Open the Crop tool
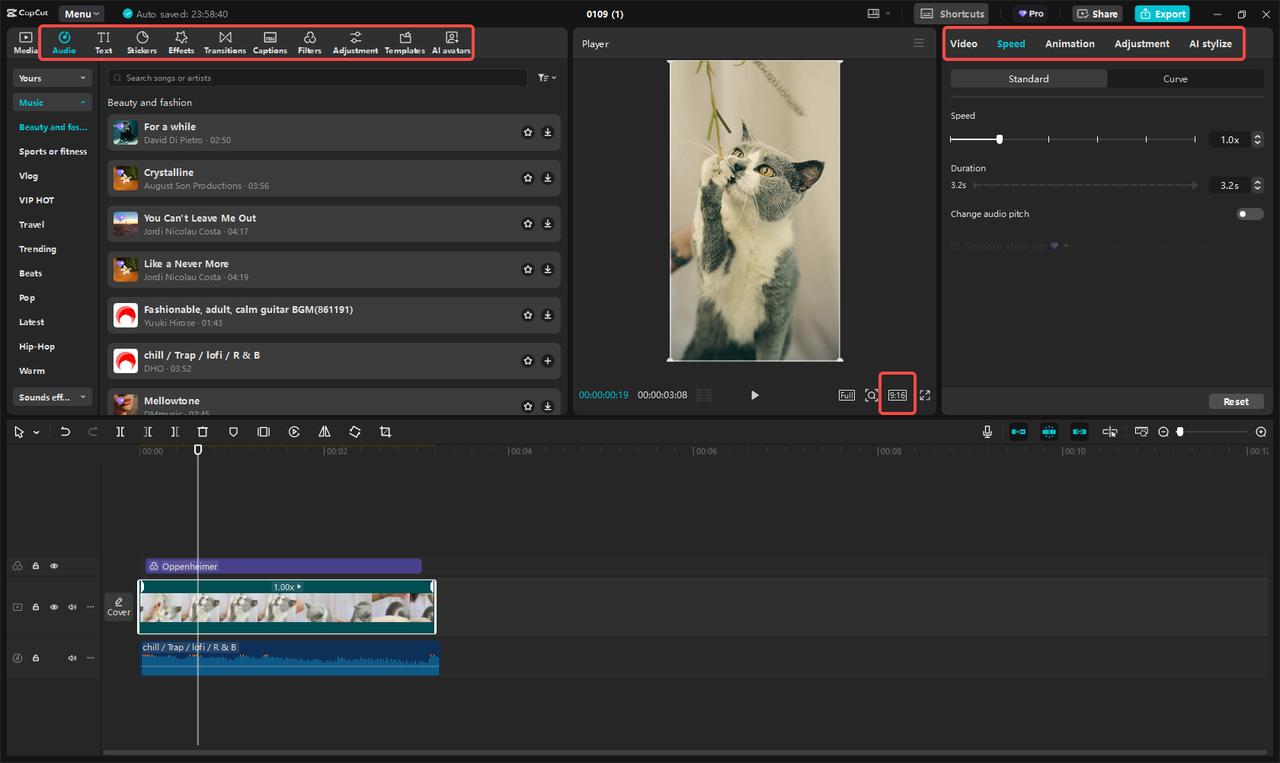The height and width of the screenshot is (763, 1280). coord(385,431)
